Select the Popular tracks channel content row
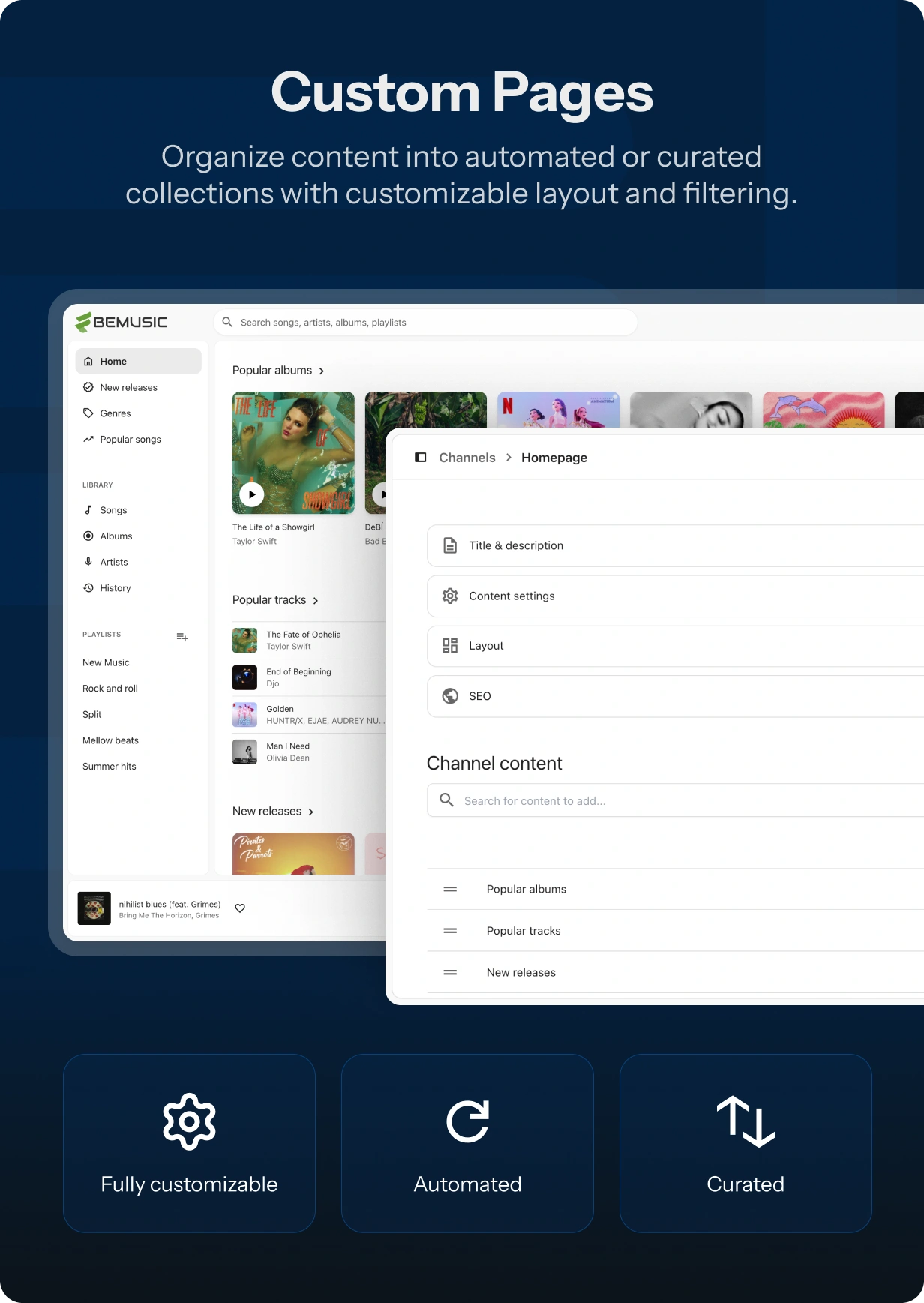The height and width of the screenshot is (1303, 924). point(676,931)
